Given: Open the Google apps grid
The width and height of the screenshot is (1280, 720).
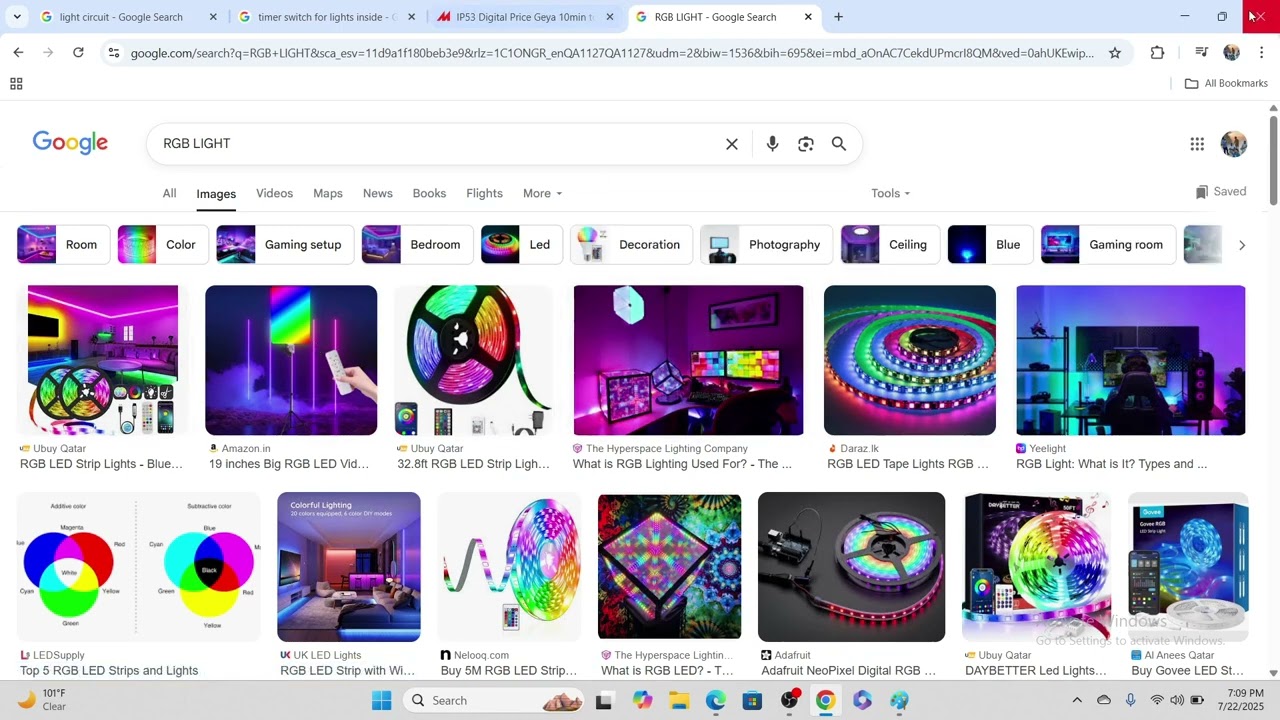Looking at the screenshot, I should click(1197, 144).
